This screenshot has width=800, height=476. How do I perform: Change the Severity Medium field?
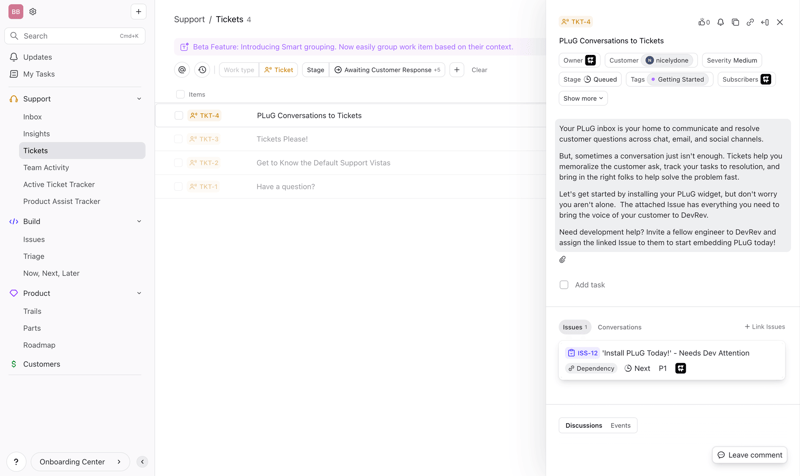[732, 60]
